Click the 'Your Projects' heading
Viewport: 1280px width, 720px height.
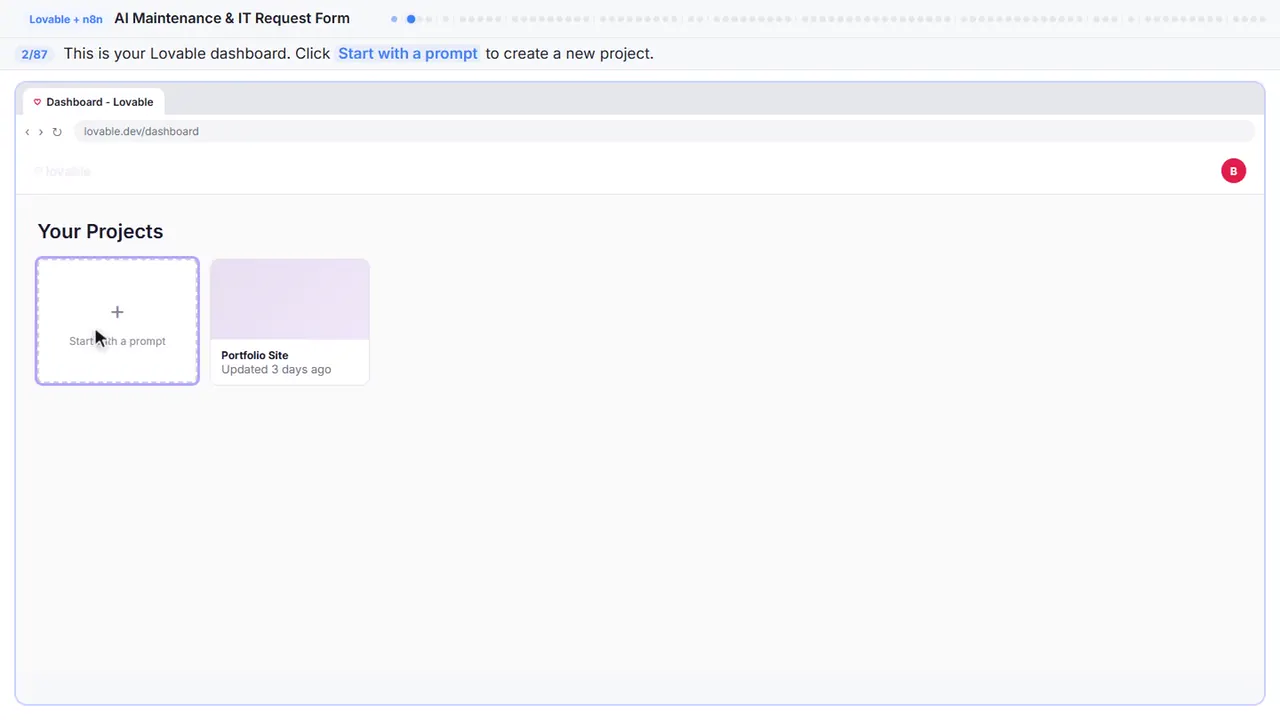(x=100, y=231)
